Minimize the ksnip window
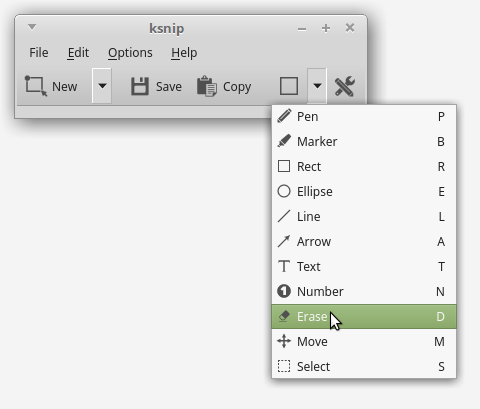This screenshot has height=409, width=480. coord(302,29)
